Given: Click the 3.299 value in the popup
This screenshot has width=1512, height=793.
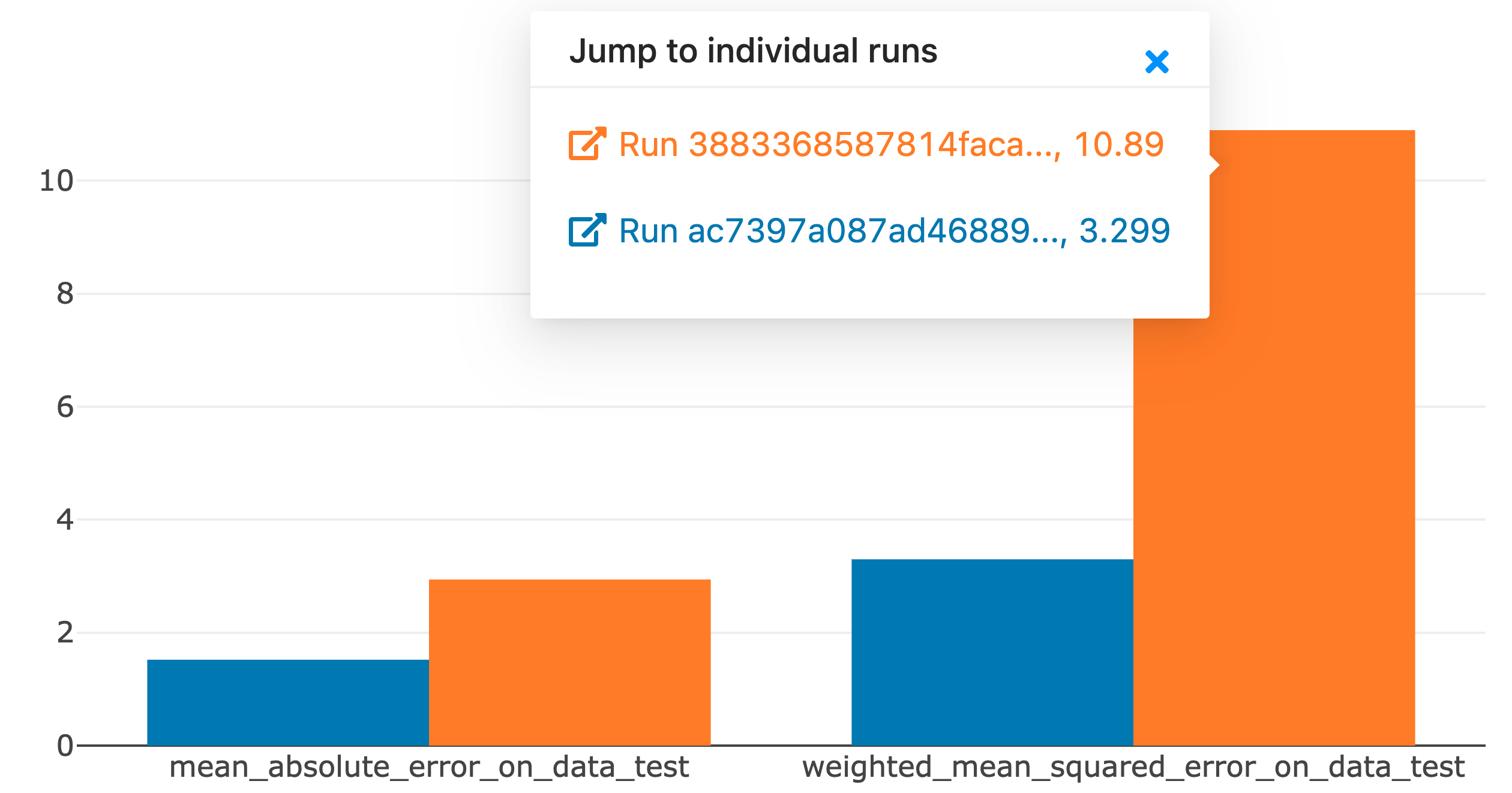Looking at the screenshot, I should (1124, 231).
